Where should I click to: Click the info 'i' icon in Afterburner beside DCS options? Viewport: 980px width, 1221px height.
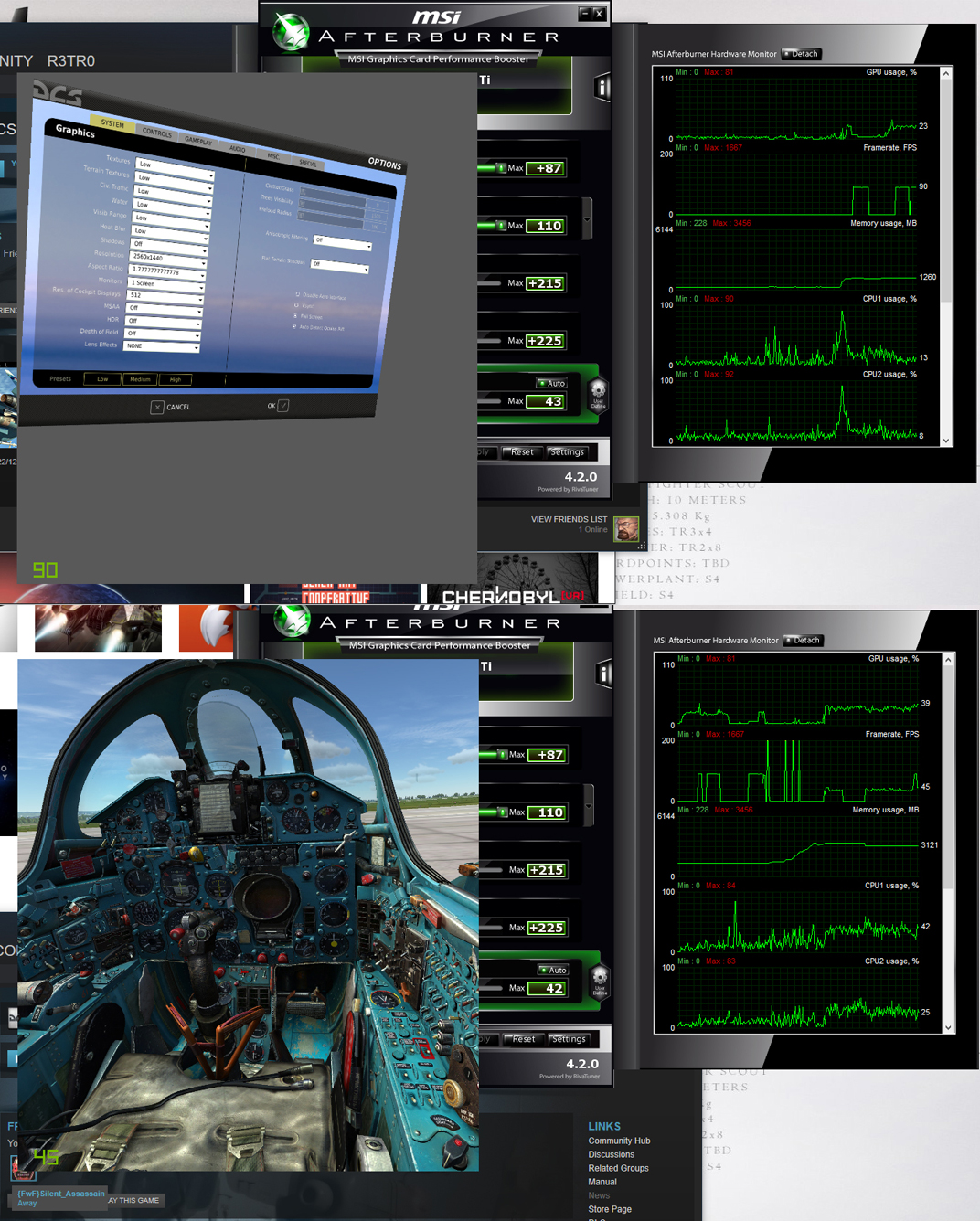(x=602, y=88)
